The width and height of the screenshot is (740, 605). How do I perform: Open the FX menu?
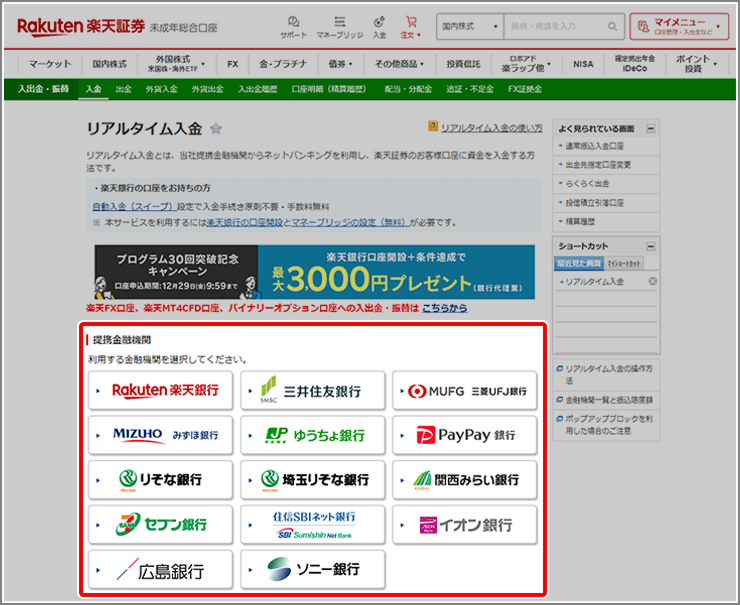tap(233, 64)
